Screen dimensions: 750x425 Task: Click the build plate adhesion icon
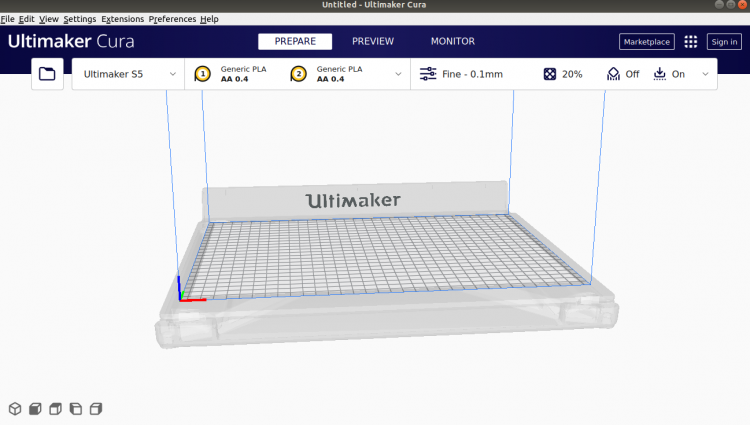[x=660, y=74]
